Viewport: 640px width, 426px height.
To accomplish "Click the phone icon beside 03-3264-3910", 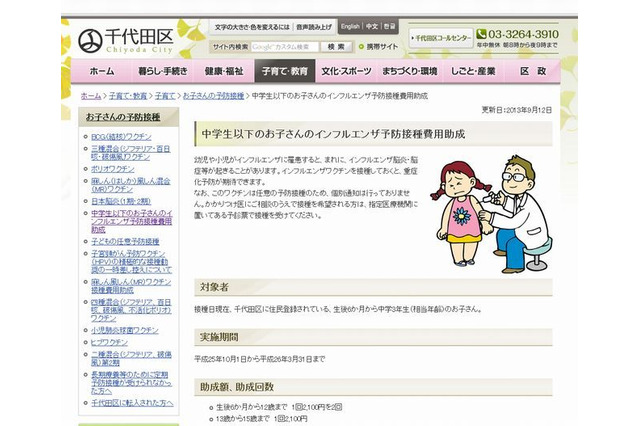I will (x=482, y=34).
